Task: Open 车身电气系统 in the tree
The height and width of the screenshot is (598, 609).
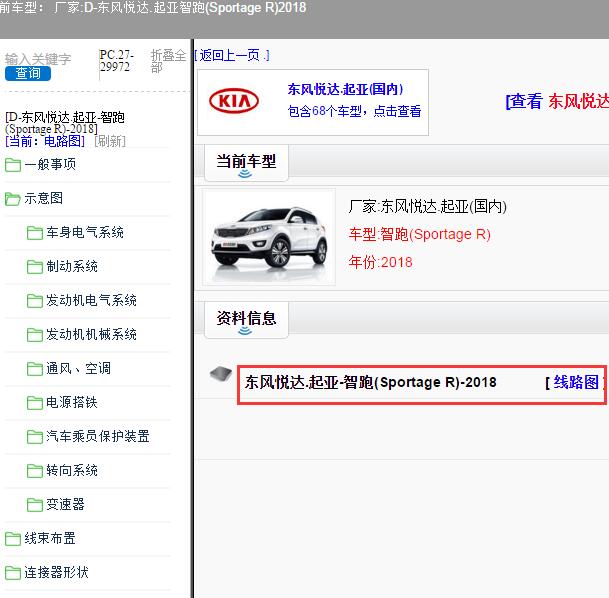Action: click(85, 233)
